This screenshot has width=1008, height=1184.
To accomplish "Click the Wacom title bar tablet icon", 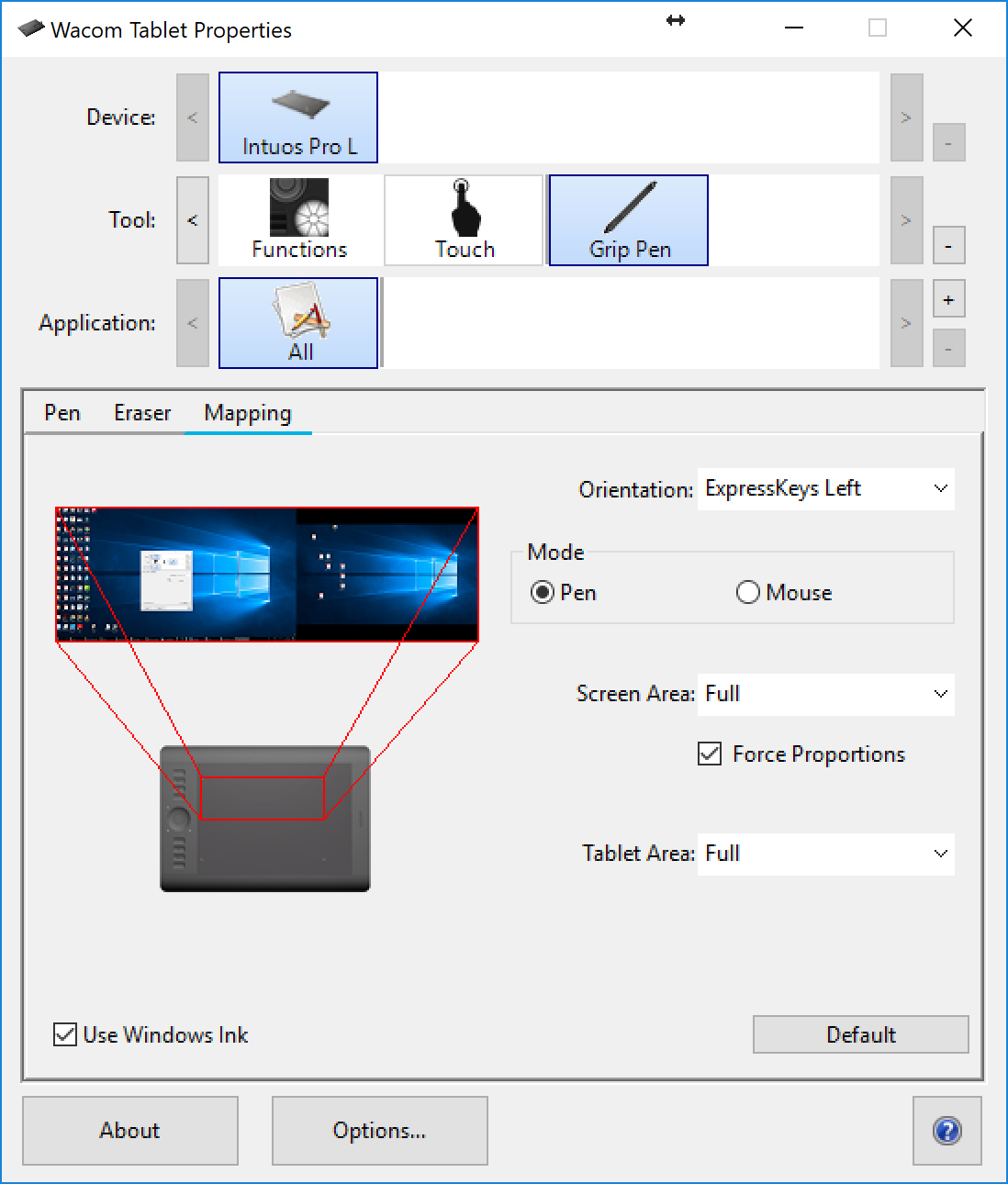I will [x=31, y=28].
